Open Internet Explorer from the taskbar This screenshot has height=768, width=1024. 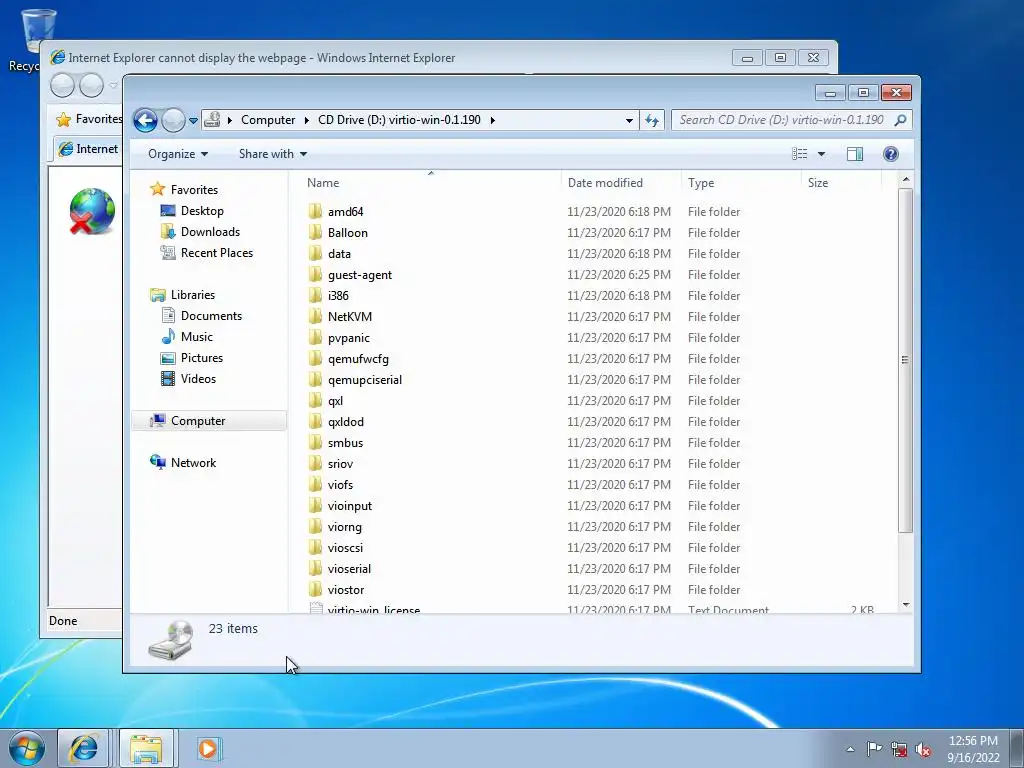pos(84,748)
